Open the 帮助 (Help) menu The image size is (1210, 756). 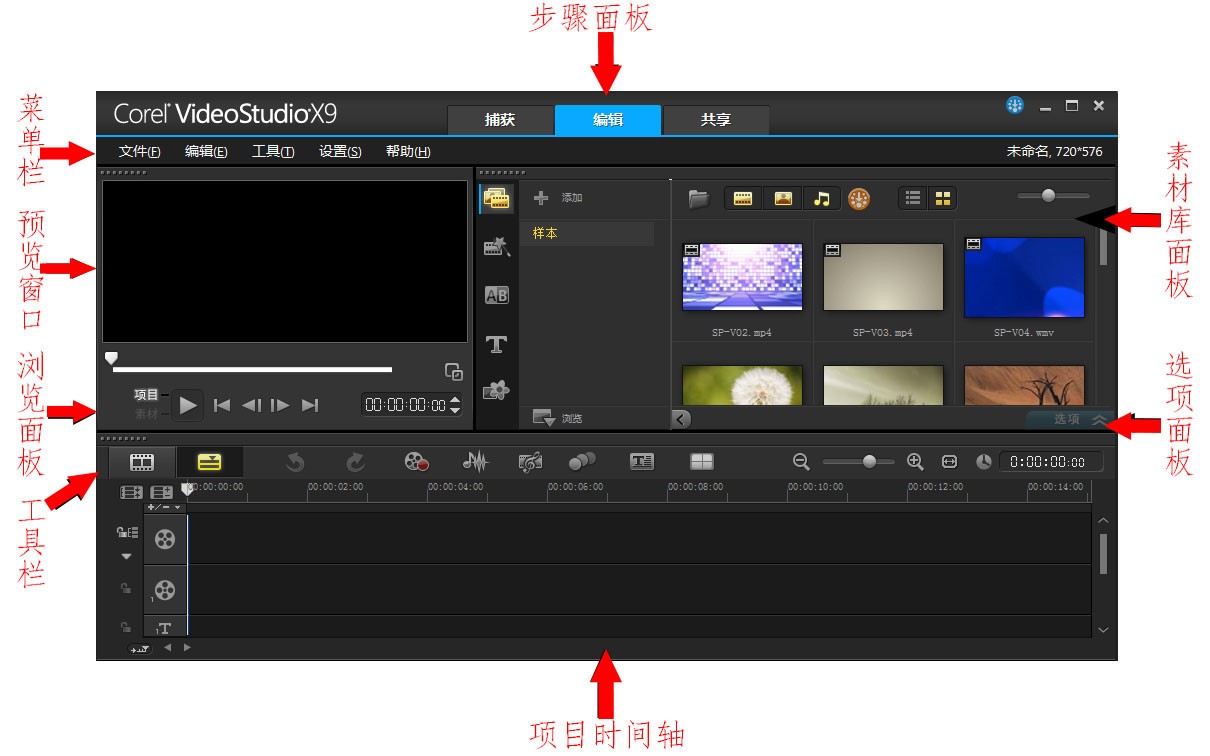coord(408,151)
